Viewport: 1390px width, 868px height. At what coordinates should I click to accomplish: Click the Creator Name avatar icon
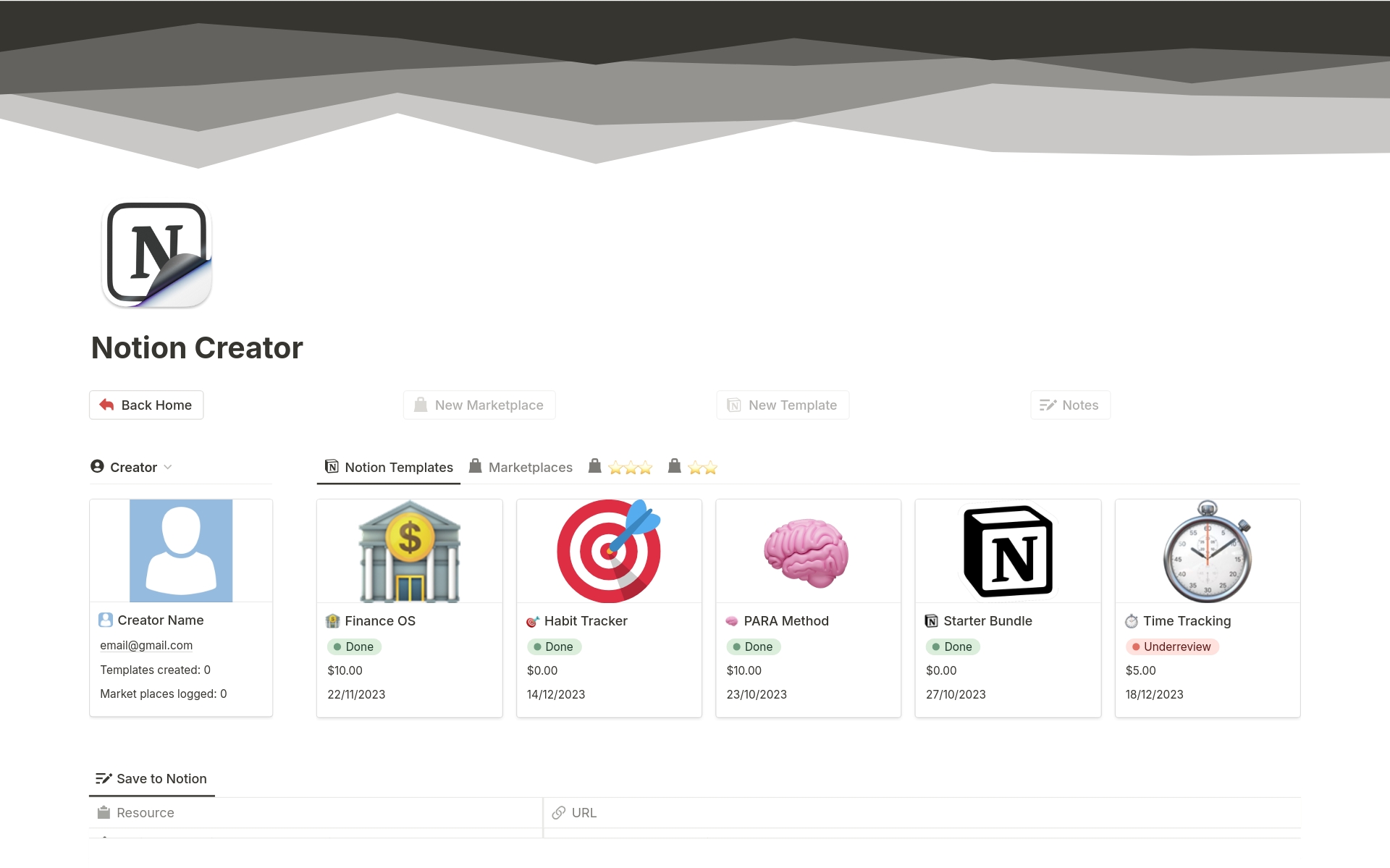(x=106, y=620)
